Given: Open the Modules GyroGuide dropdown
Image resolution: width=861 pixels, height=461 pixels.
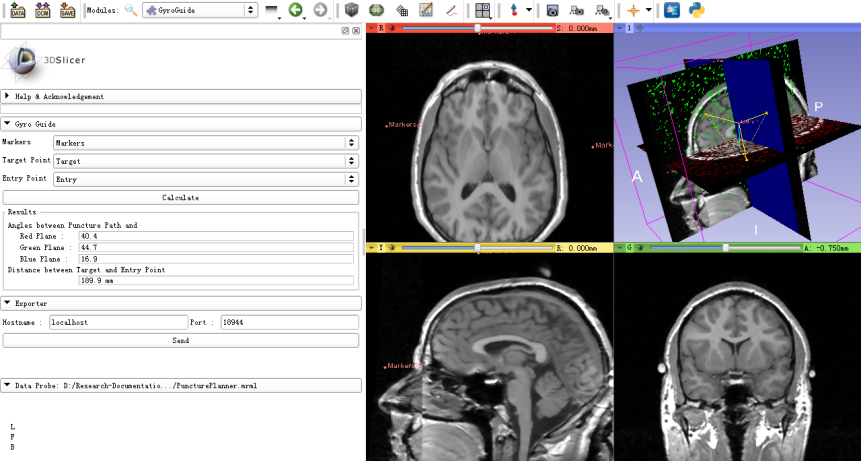Looking at the screenshot, I should pos(199,10).
